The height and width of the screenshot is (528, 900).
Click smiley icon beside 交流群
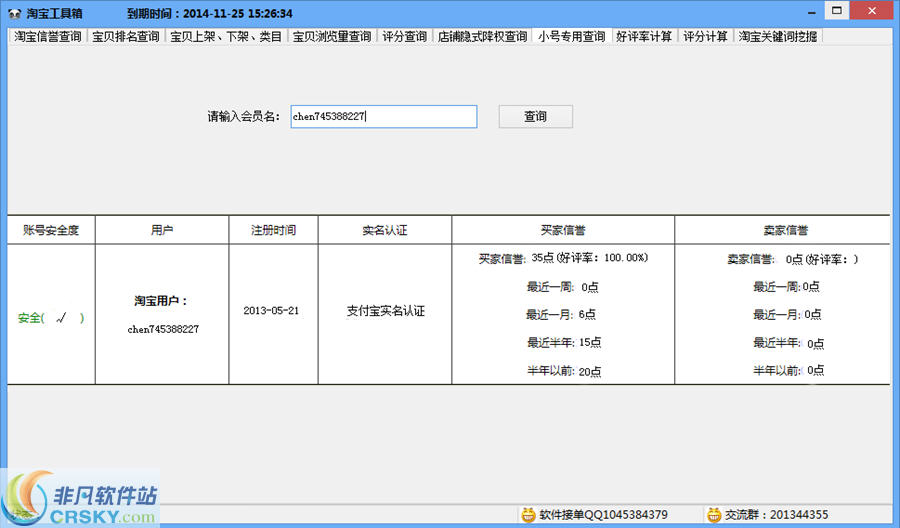pos(713,515)
